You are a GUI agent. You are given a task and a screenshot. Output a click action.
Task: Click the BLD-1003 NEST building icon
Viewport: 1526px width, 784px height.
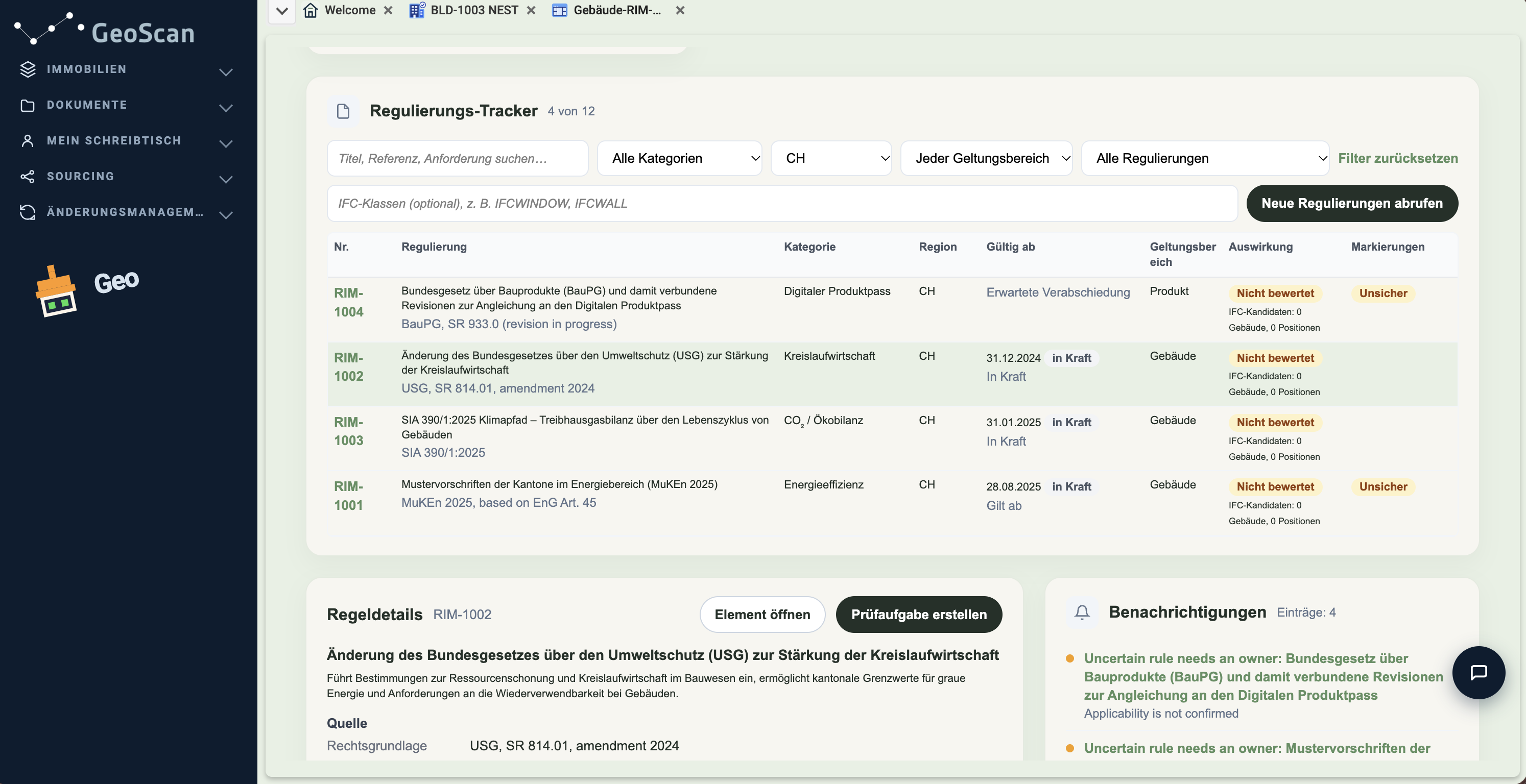pos(417,10)
